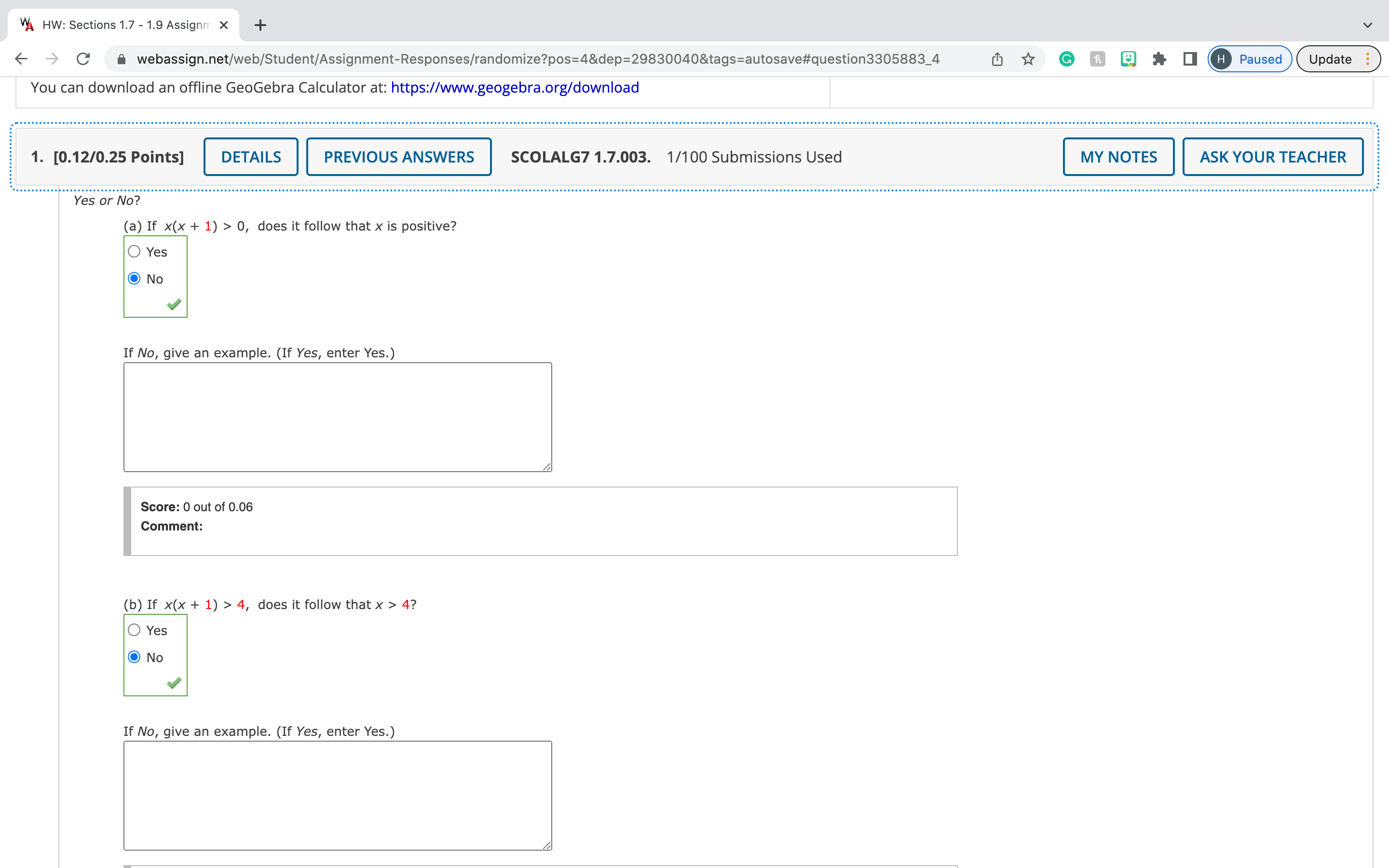Open the GeoGebra download link
Viewport: 1389px width, 868px height.
point(514,87)
